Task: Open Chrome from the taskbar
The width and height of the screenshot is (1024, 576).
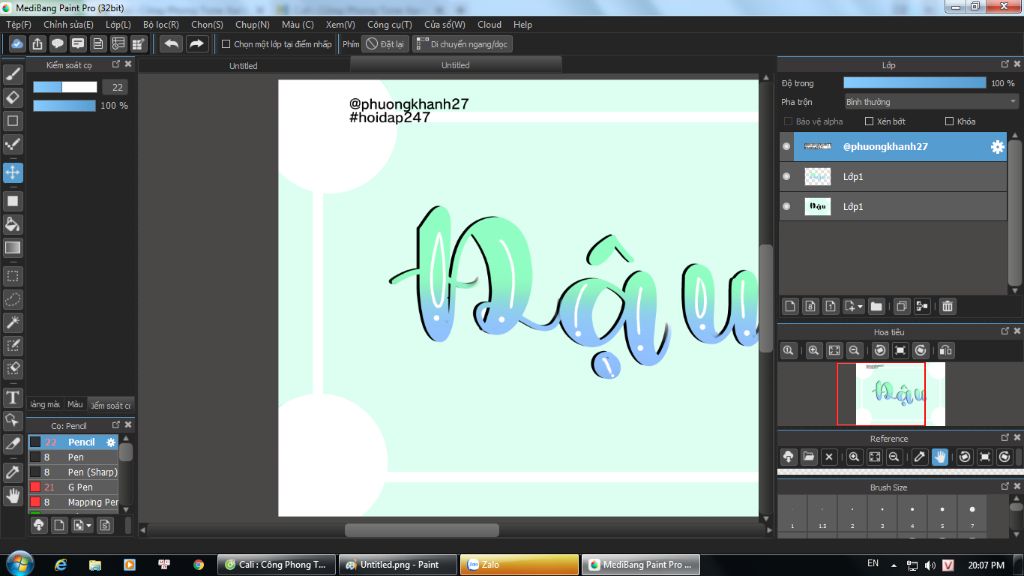Action: point(198,564)
